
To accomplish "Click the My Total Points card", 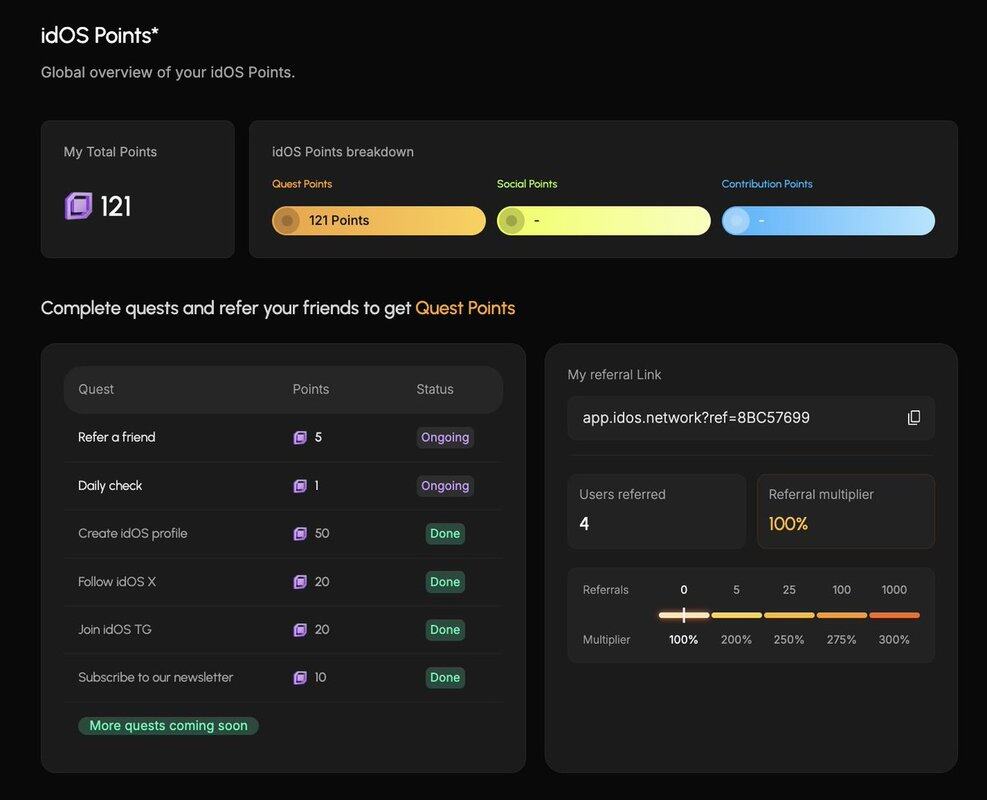I will tap(138, 189).
